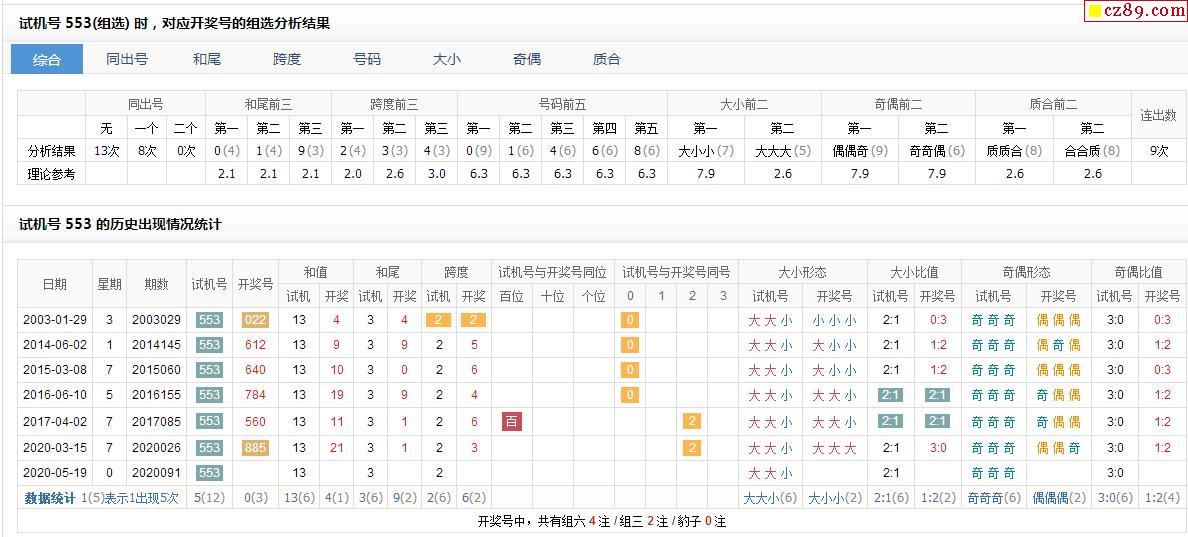
Task: Click the 大大大(5) analysis result
Action: (783, 151)
